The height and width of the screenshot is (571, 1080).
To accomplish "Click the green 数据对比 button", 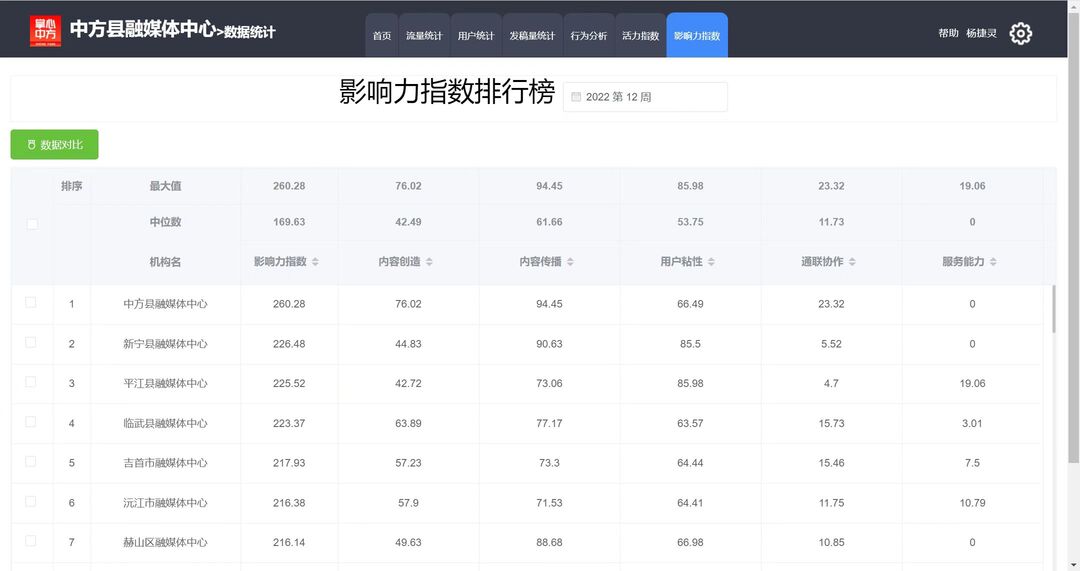I will point(54,145).
